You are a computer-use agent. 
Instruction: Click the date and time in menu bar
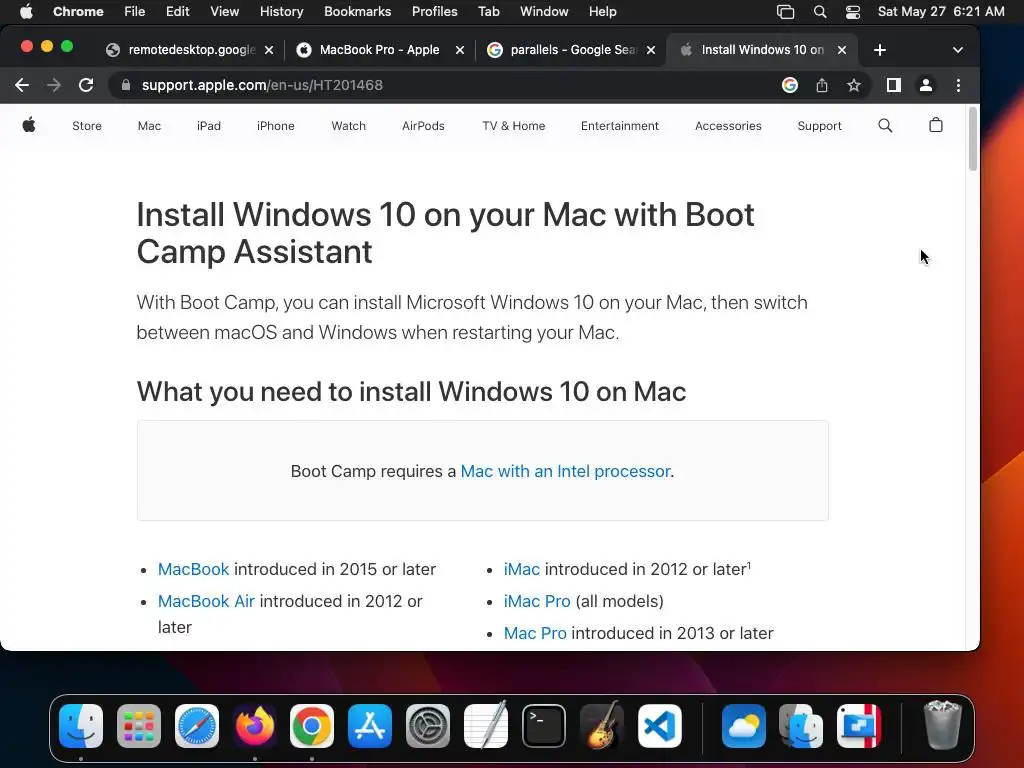941,12
